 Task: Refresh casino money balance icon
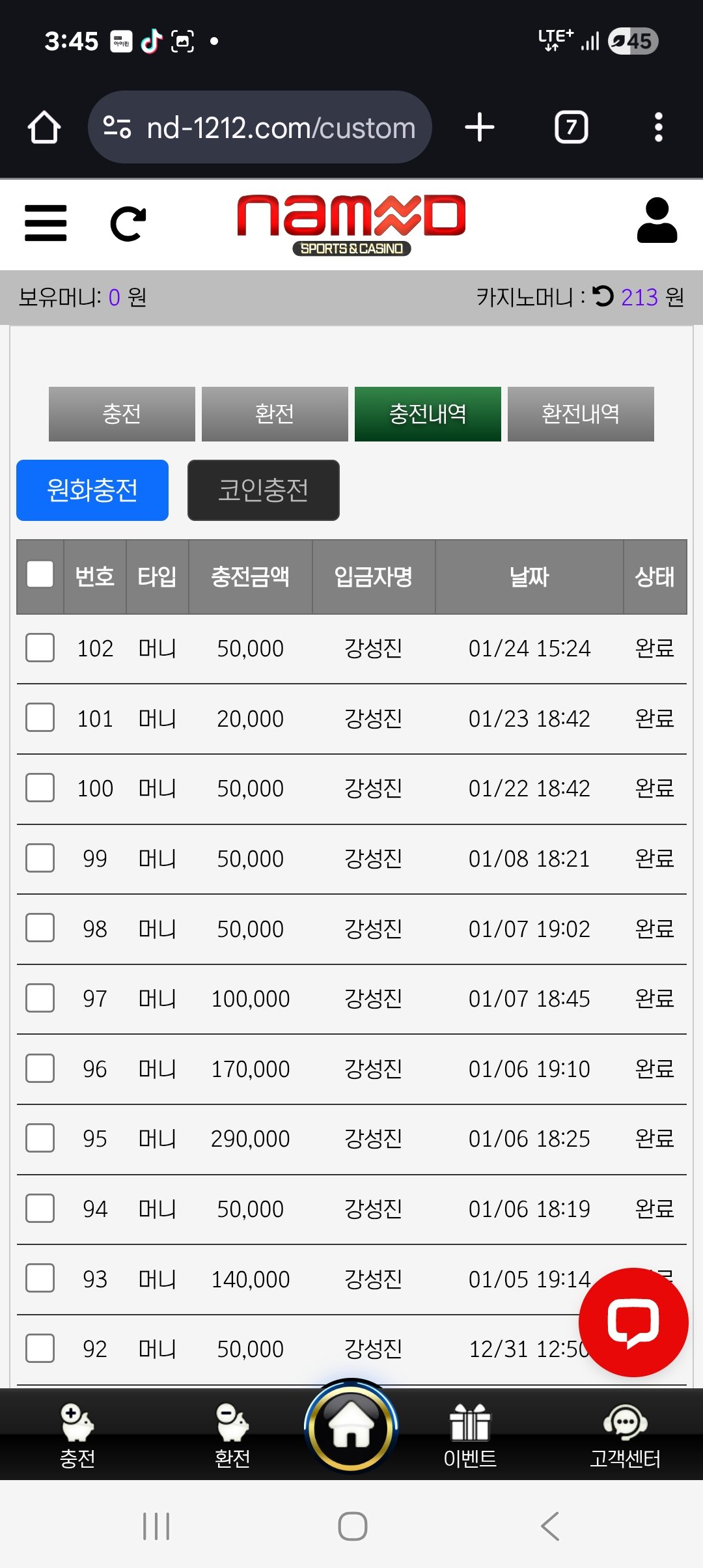(603, 296)
